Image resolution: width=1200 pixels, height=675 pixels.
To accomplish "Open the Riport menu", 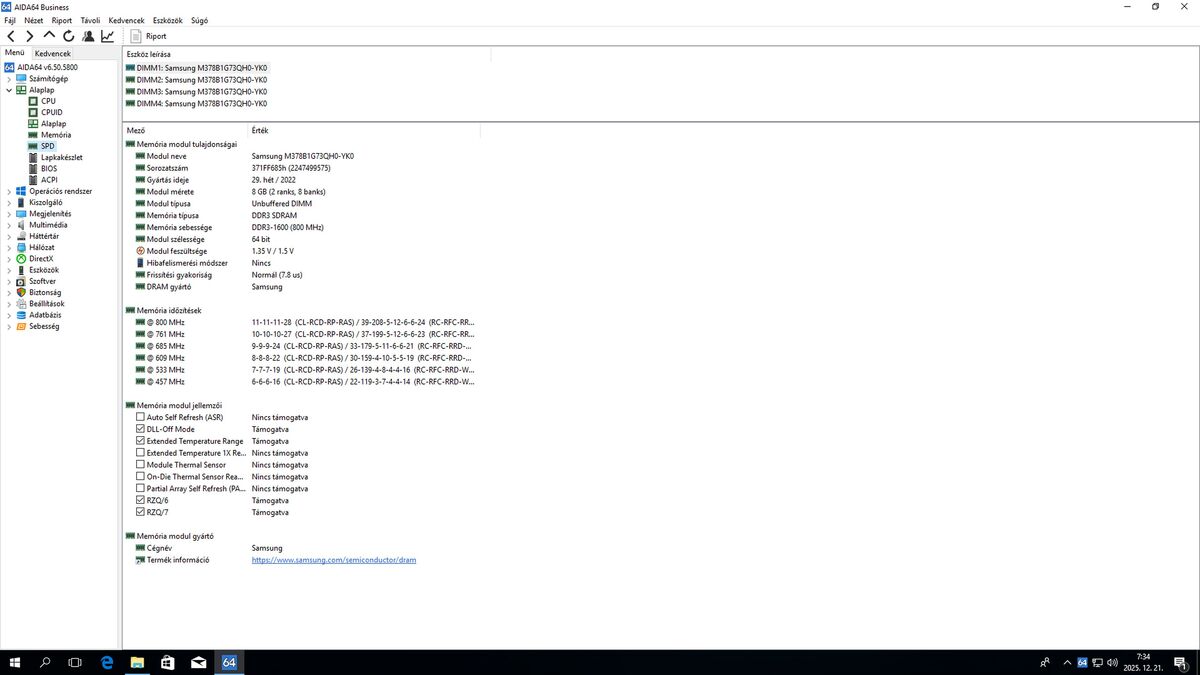I will (62, 20).
